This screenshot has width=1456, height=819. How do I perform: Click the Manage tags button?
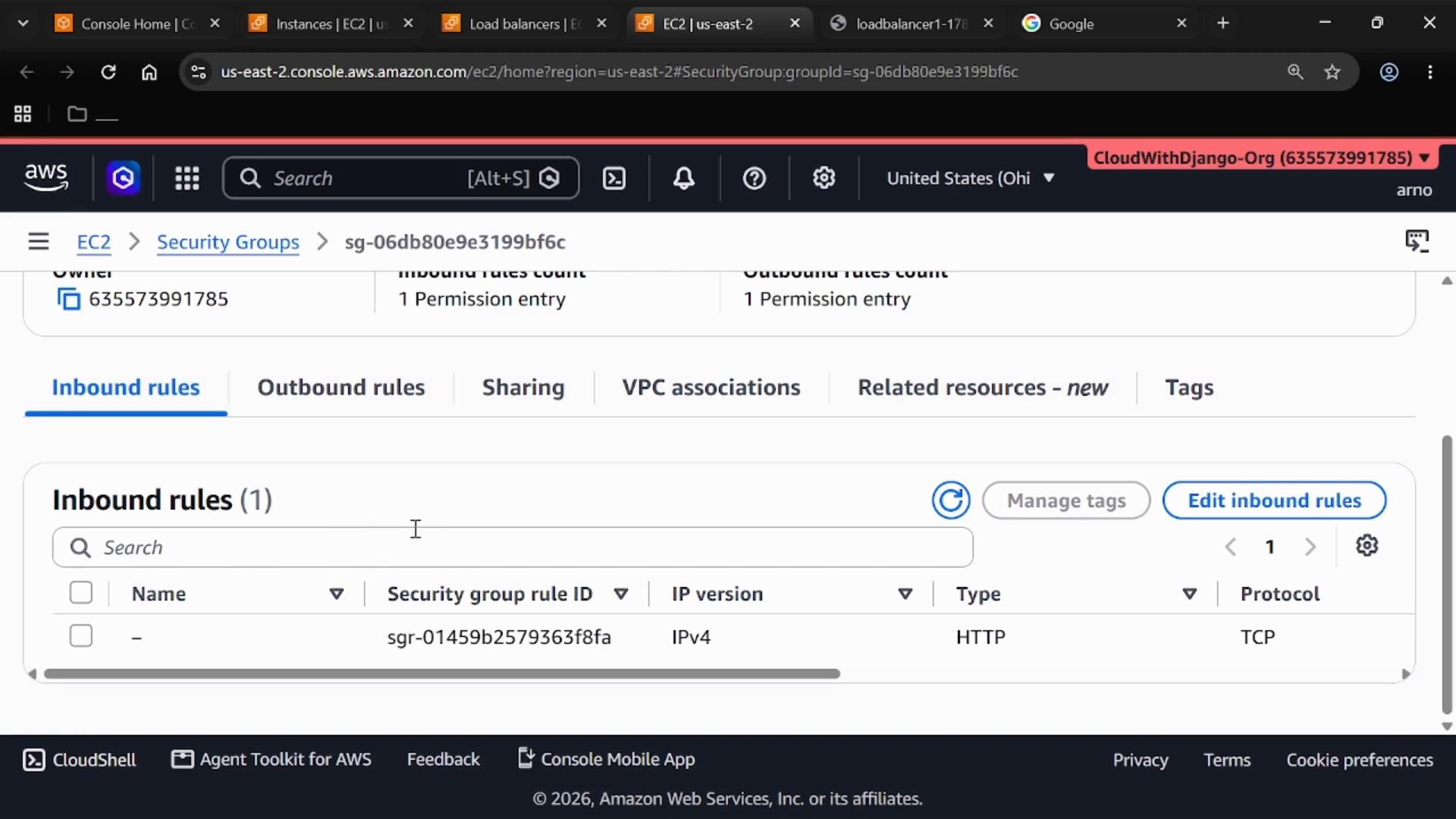[1066, 500]
